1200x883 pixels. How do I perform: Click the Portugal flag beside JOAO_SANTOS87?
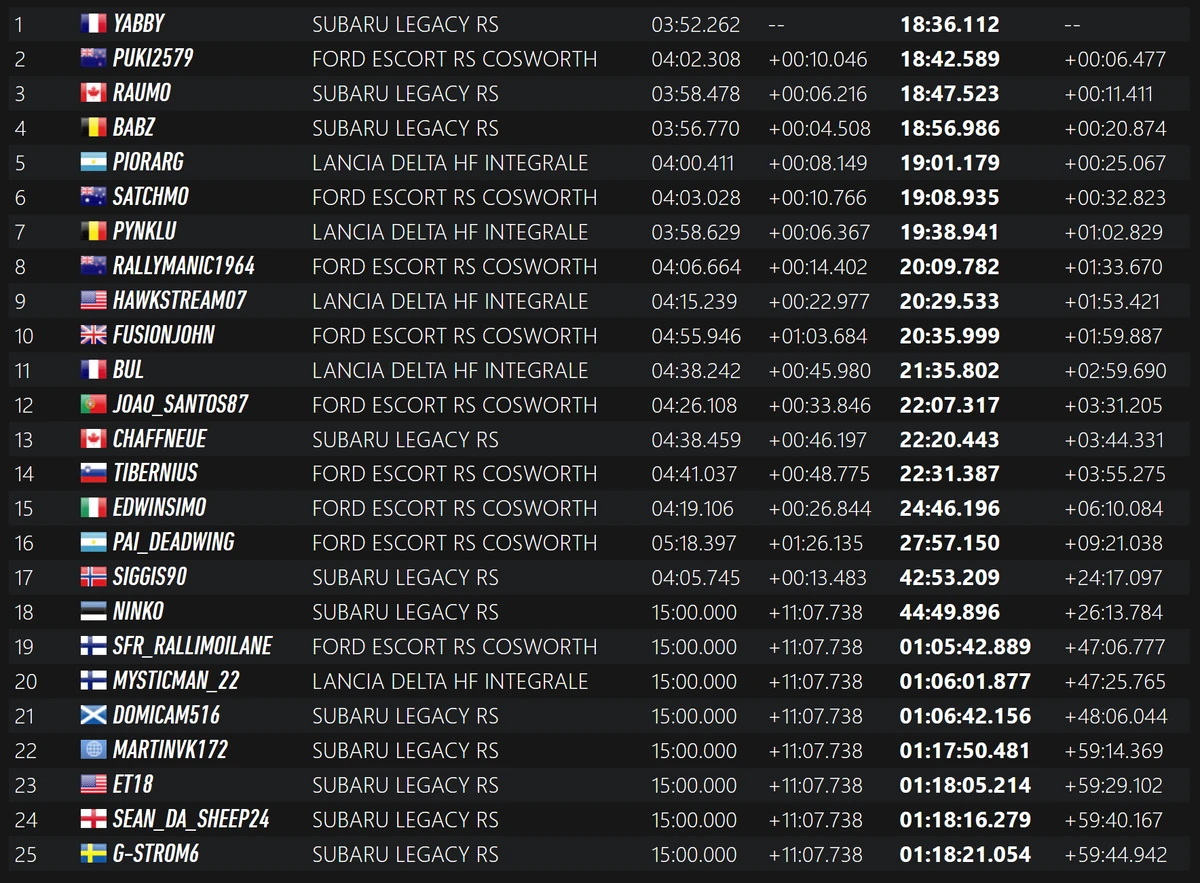[93, 405]
